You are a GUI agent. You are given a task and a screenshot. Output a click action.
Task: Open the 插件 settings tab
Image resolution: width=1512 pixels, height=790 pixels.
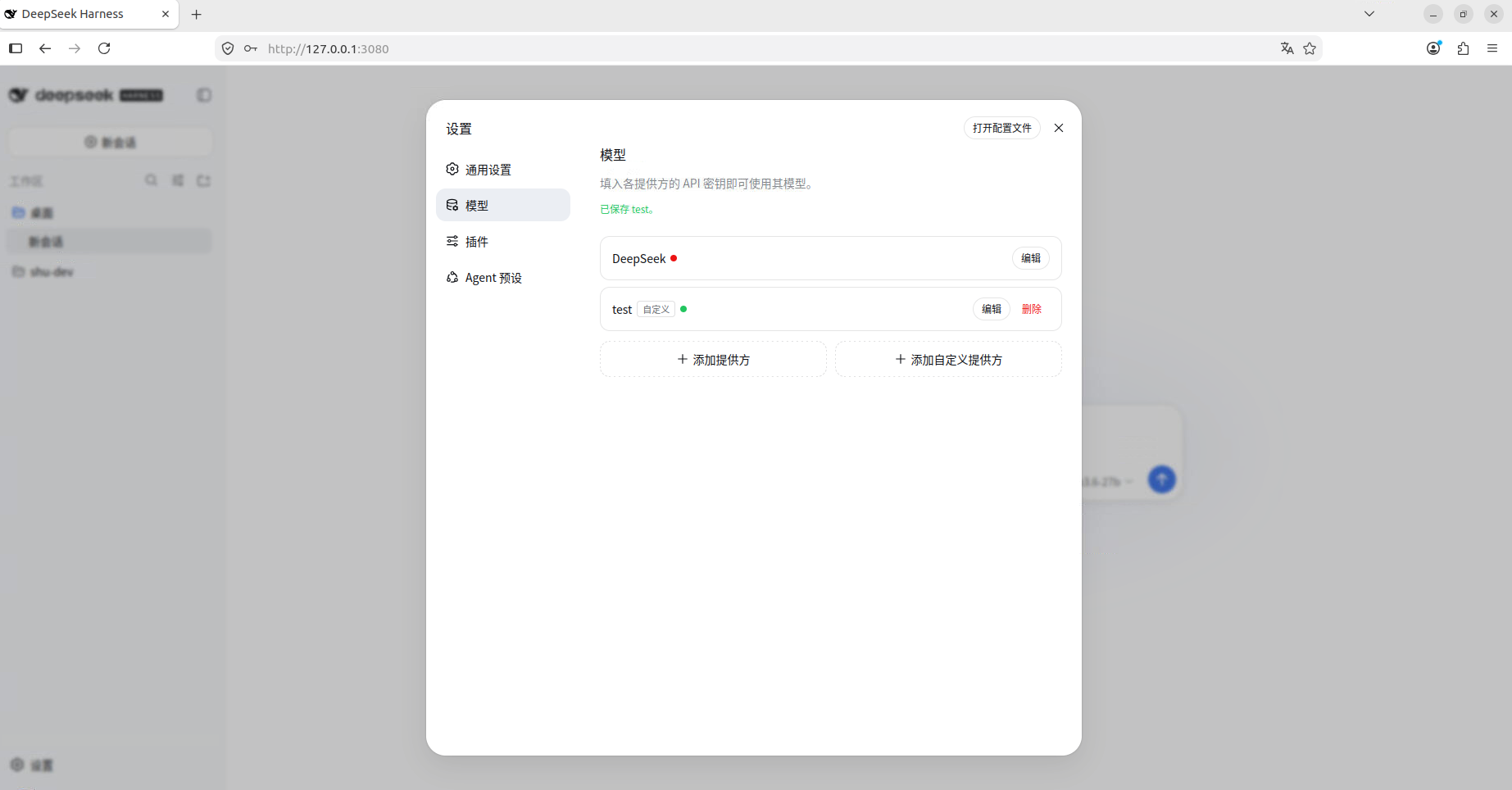(502, 241)
